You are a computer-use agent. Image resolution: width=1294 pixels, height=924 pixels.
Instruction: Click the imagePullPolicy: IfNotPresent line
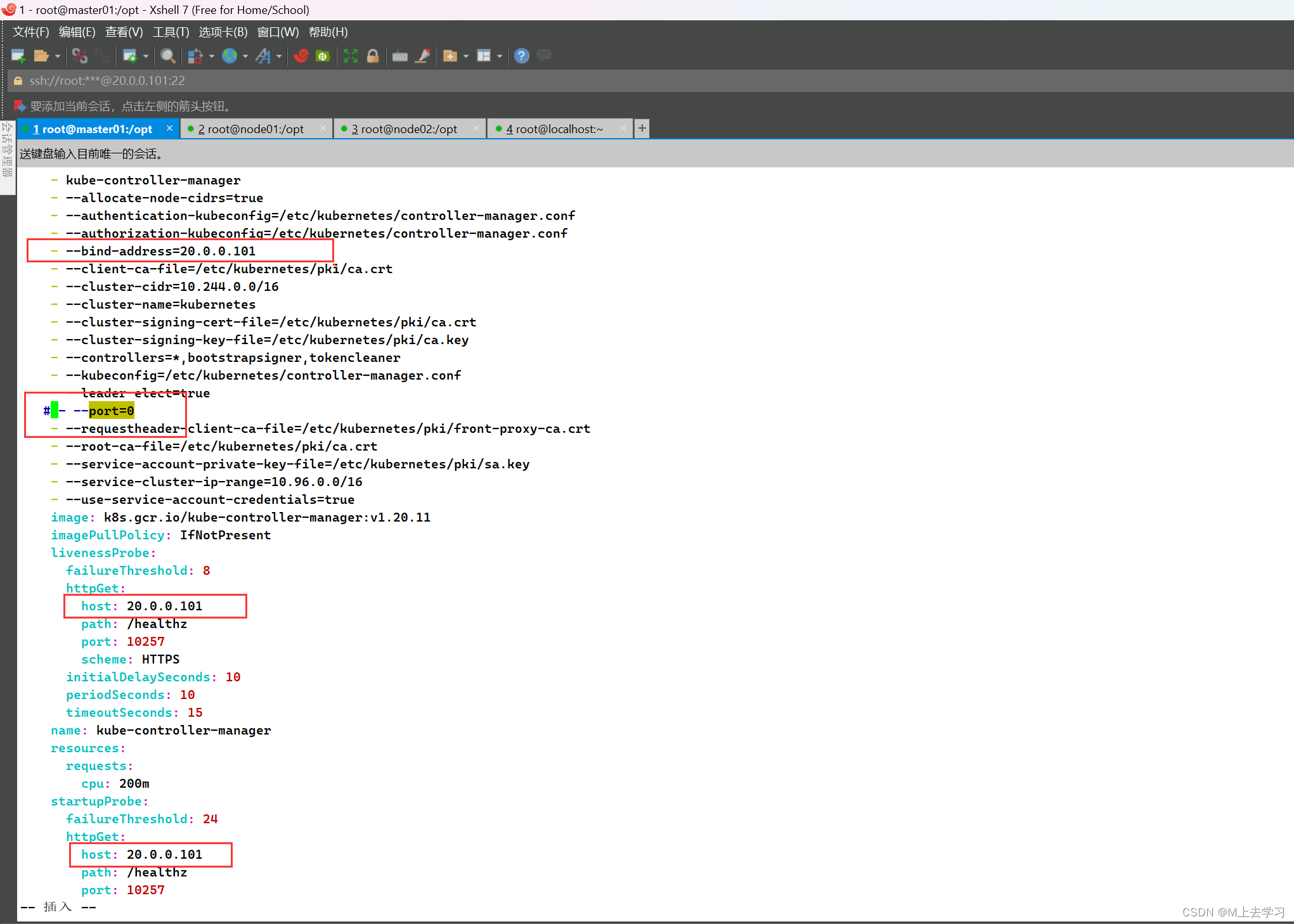[160, 535]
